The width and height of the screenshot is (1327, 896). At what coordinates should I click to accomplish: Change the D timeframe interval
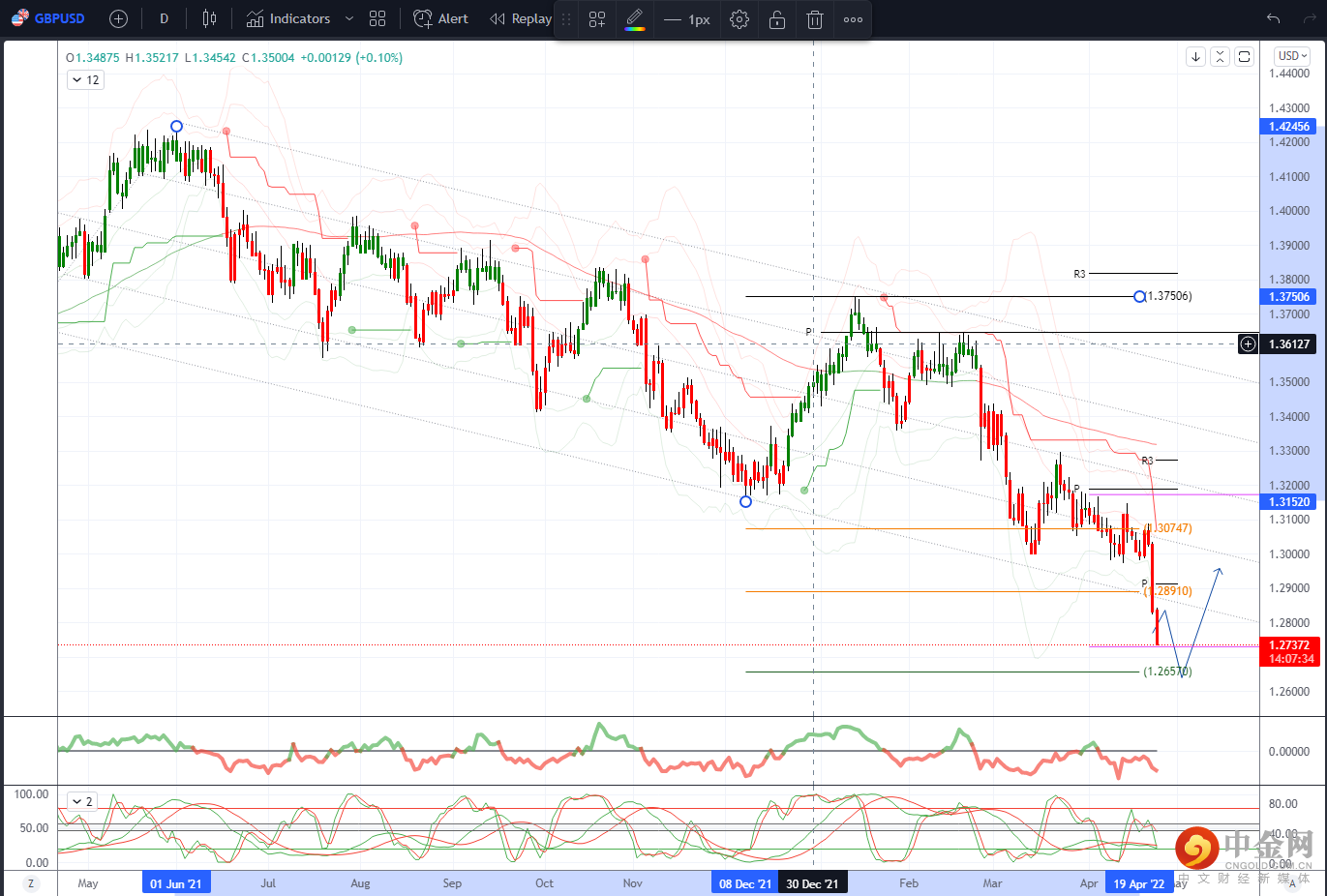tap(164, 18)
